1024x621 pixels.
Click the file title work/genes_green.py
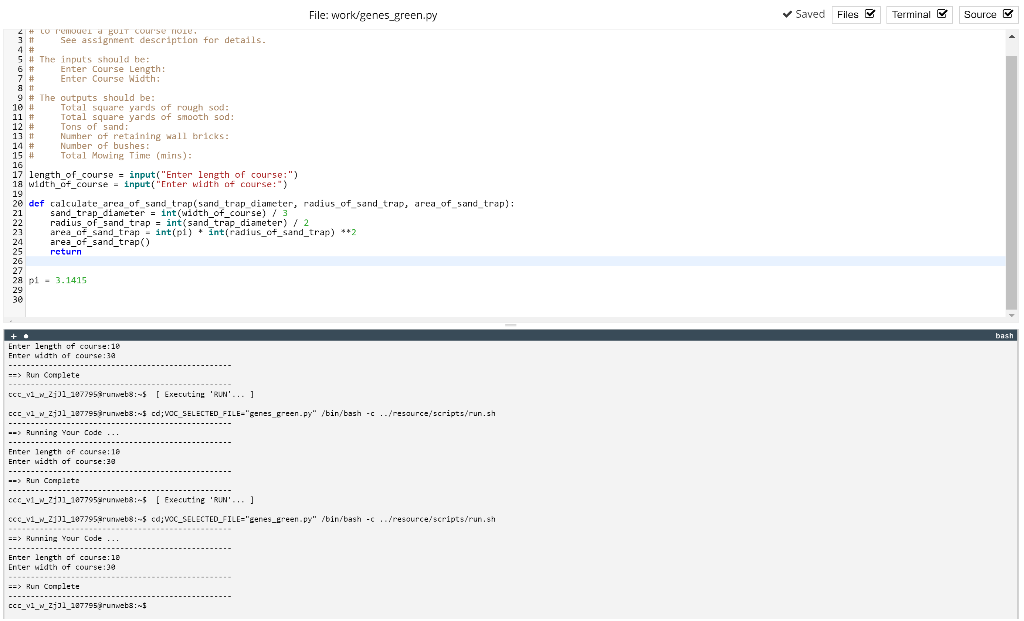373,15
